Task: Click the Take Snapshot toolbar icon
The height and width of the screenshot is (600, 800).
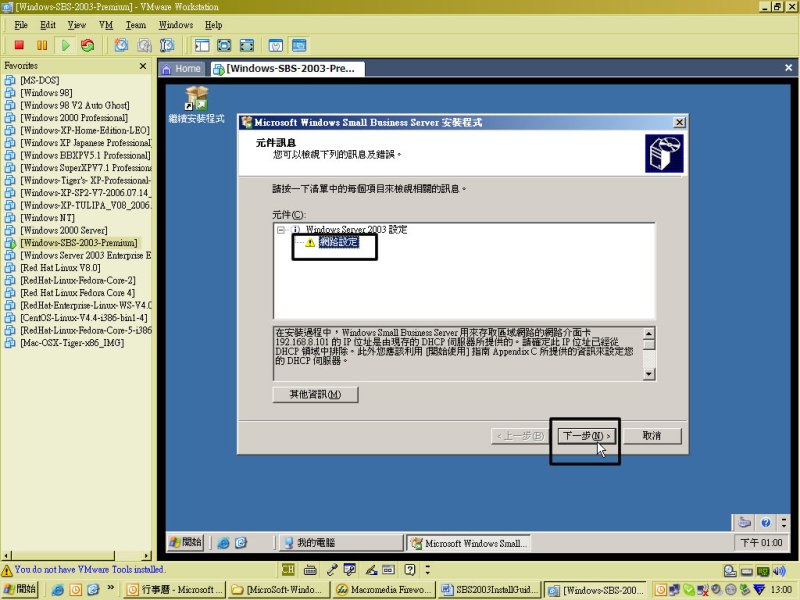Action: tap(121, 45)
